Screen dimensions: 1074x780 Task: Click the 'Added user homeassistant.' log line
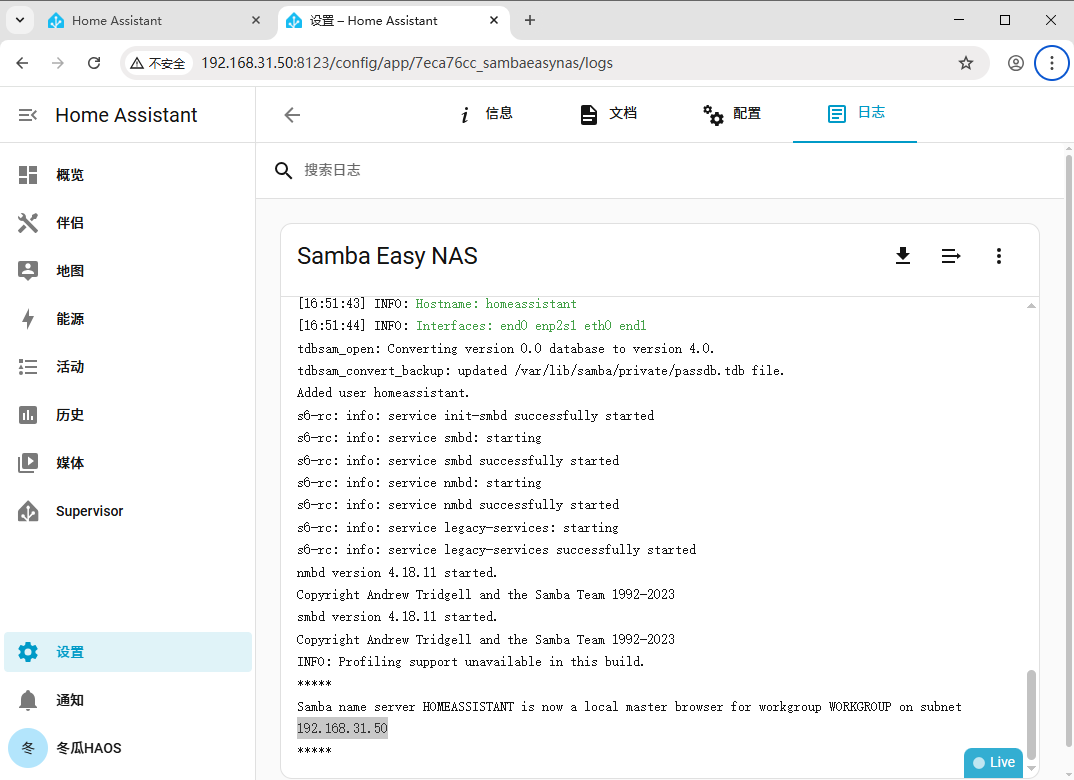click(x=383, y=393)
